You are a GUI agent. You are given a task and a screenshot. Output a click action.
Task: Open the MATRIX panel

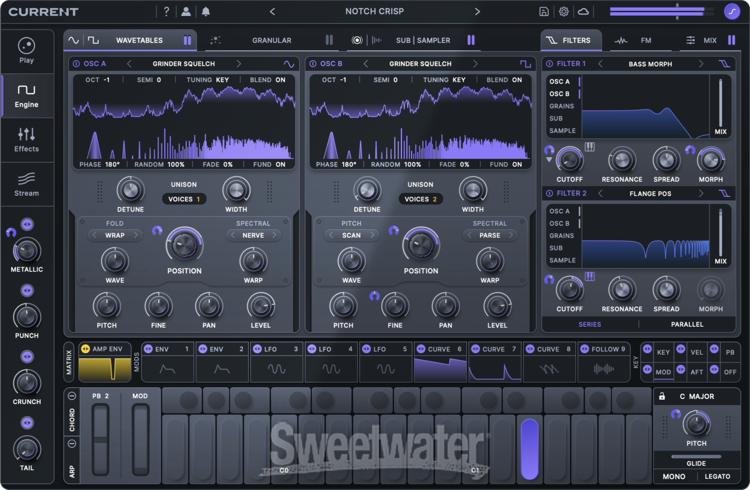[68, 362]
